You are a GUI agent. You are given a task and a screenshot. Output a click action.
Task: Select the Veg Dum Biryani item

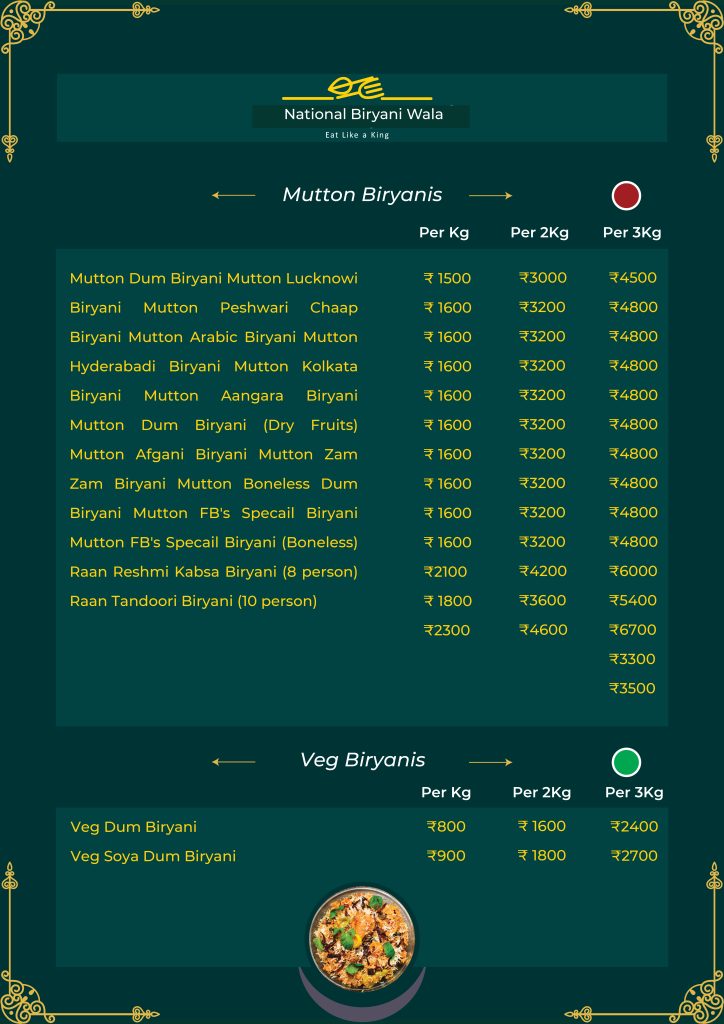[x=133, y=827]
